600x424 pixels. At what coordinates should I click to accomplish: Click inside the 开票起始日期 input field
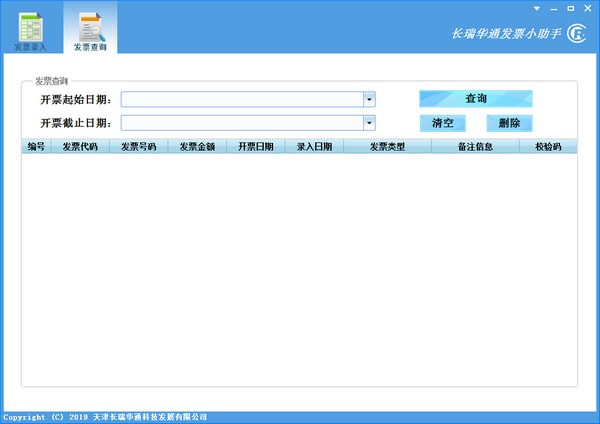coord(242,99)
